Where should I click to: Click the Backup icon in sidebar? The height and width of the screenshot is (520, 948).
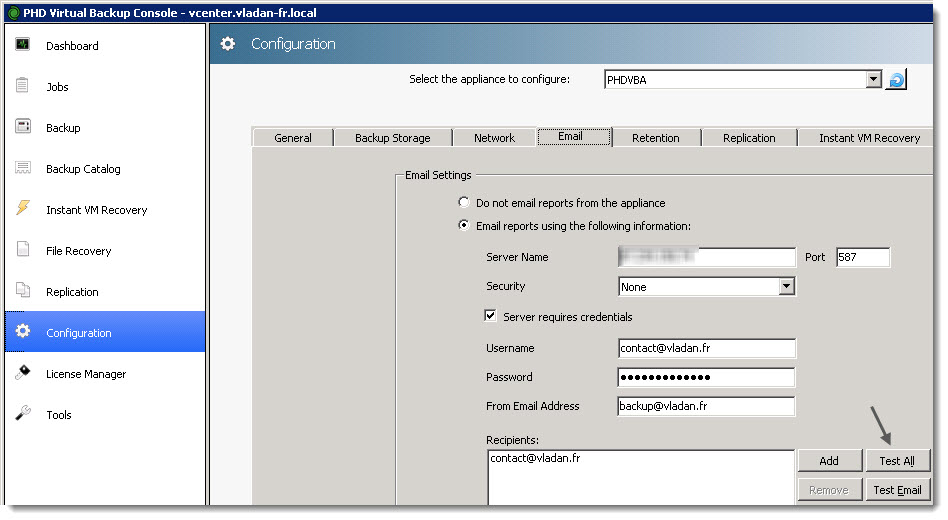coord(23,126)
